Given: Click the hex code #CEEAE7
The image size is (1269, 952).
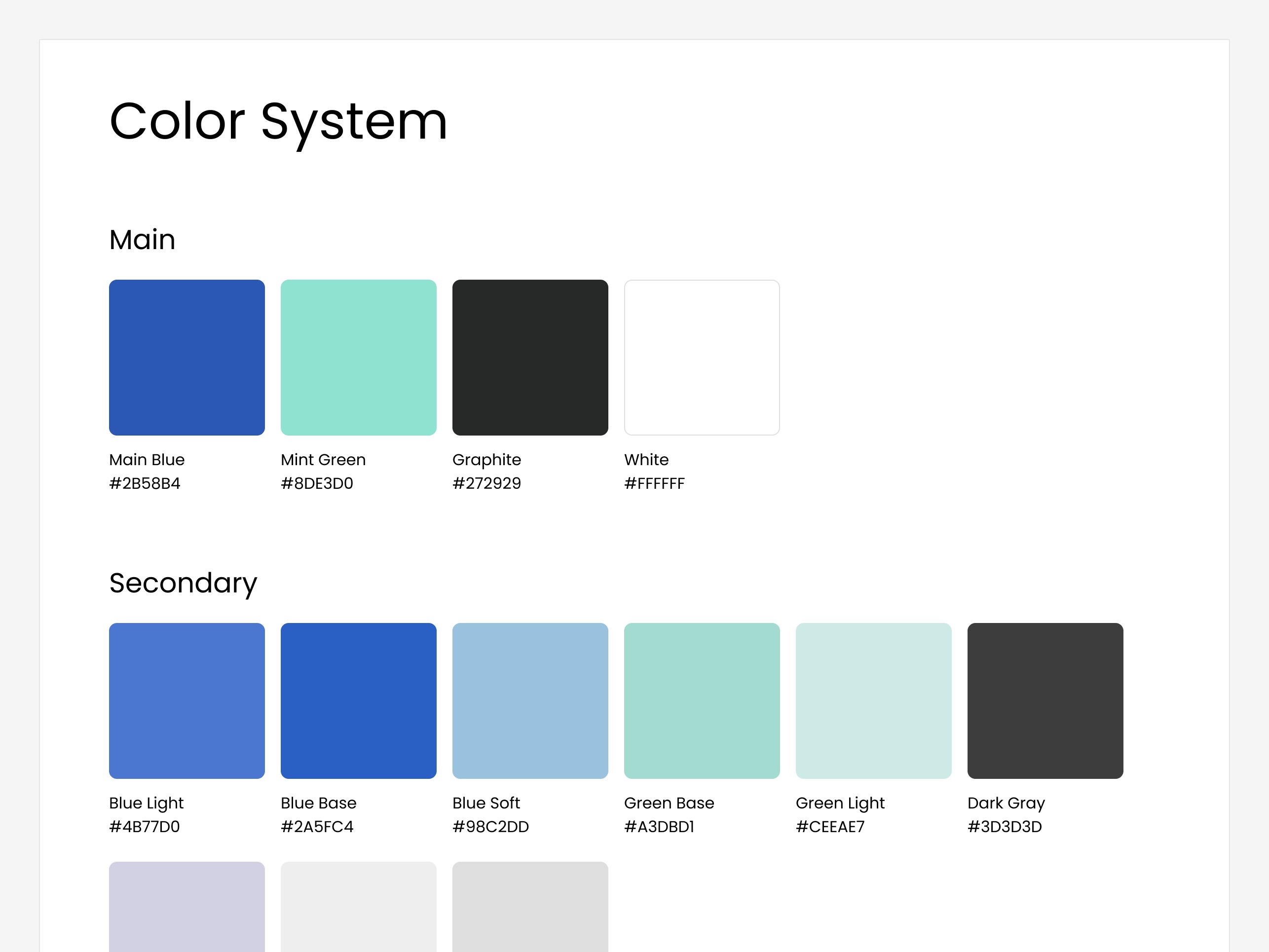Looking at the screenshot, I should pos(830,827).
